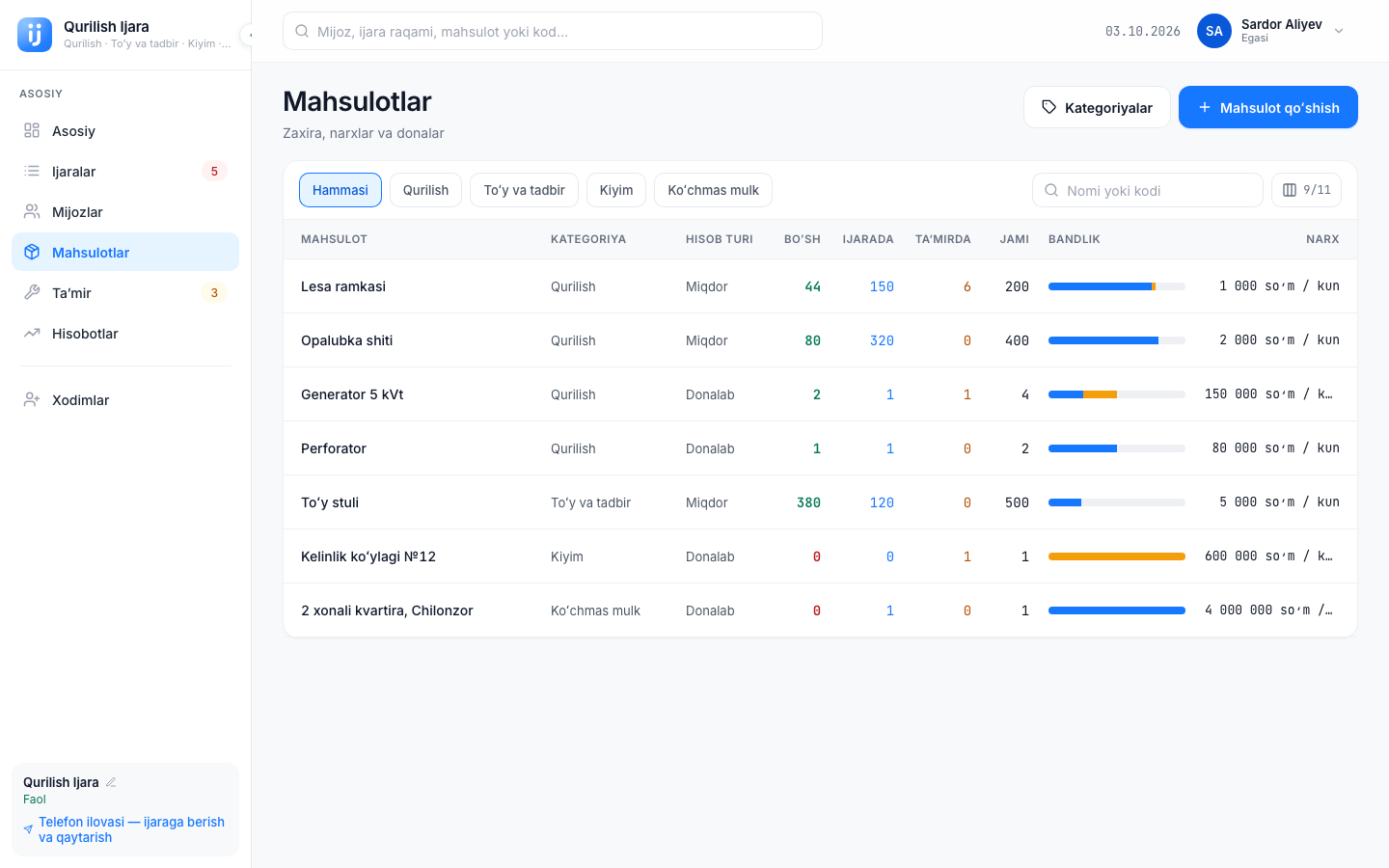Image resolution: width=1389 pixels, height=868 pixels.
Task: Click the Kelinlik ko'ylagi orange occupancy bar
Action: click(1117, 556)
